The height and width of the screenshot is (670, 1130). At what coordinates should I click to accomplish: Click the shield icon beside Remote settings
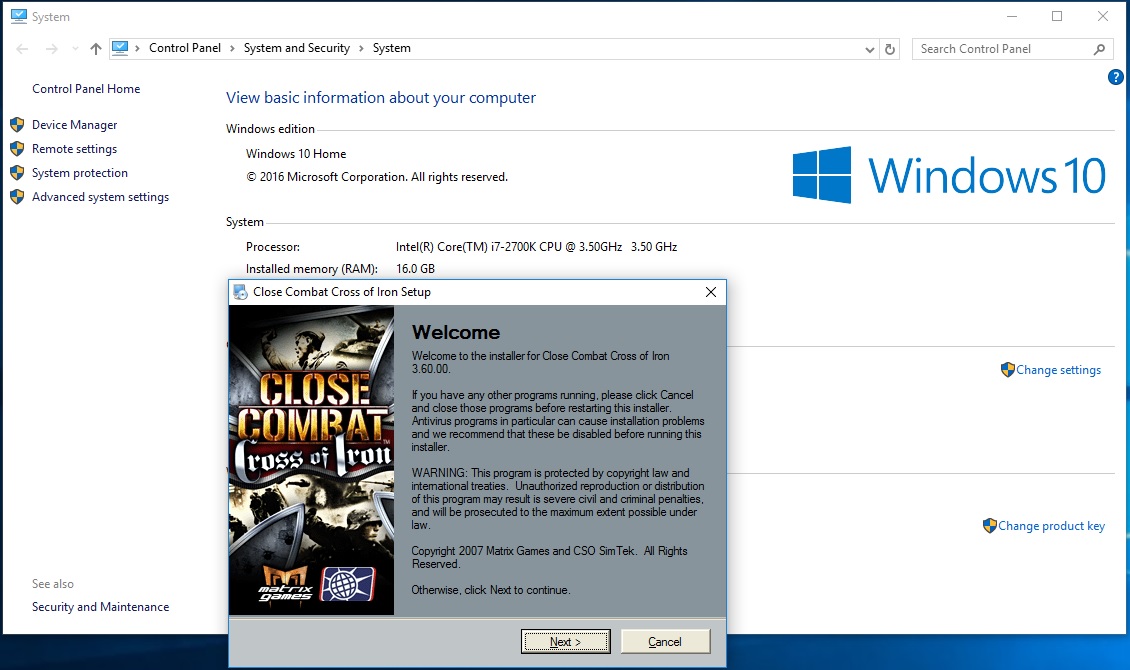tap(17, 148)
